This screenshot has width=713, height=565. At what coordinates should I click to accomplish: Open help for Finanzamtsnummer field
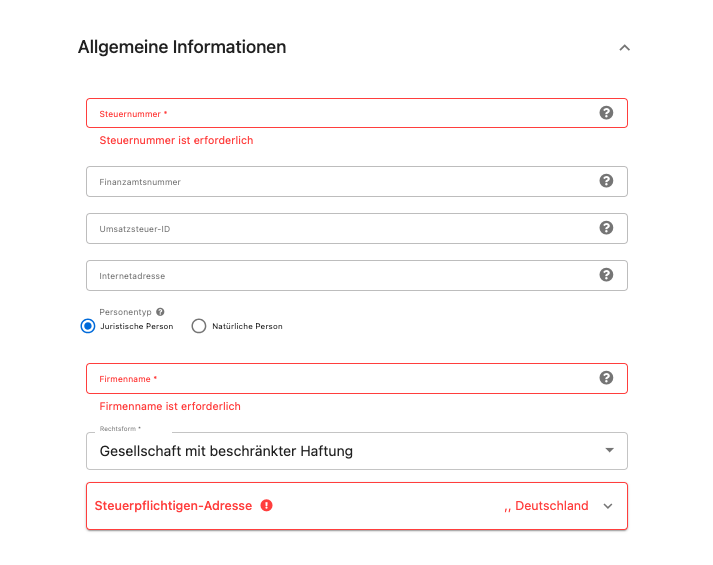coord(606,181)
